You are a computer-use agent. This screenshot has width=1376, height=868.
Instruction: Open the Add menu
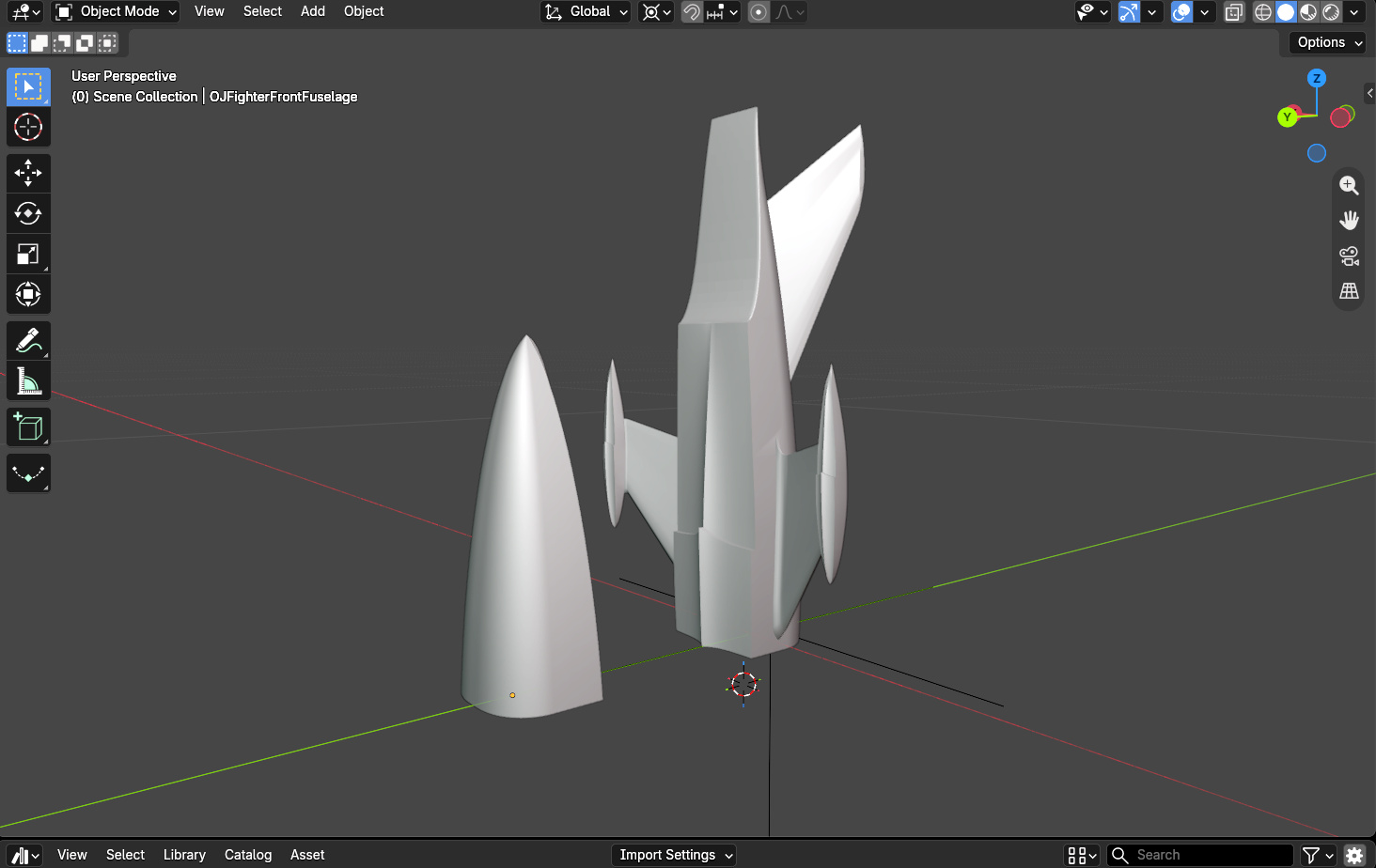tap(313, 11)
